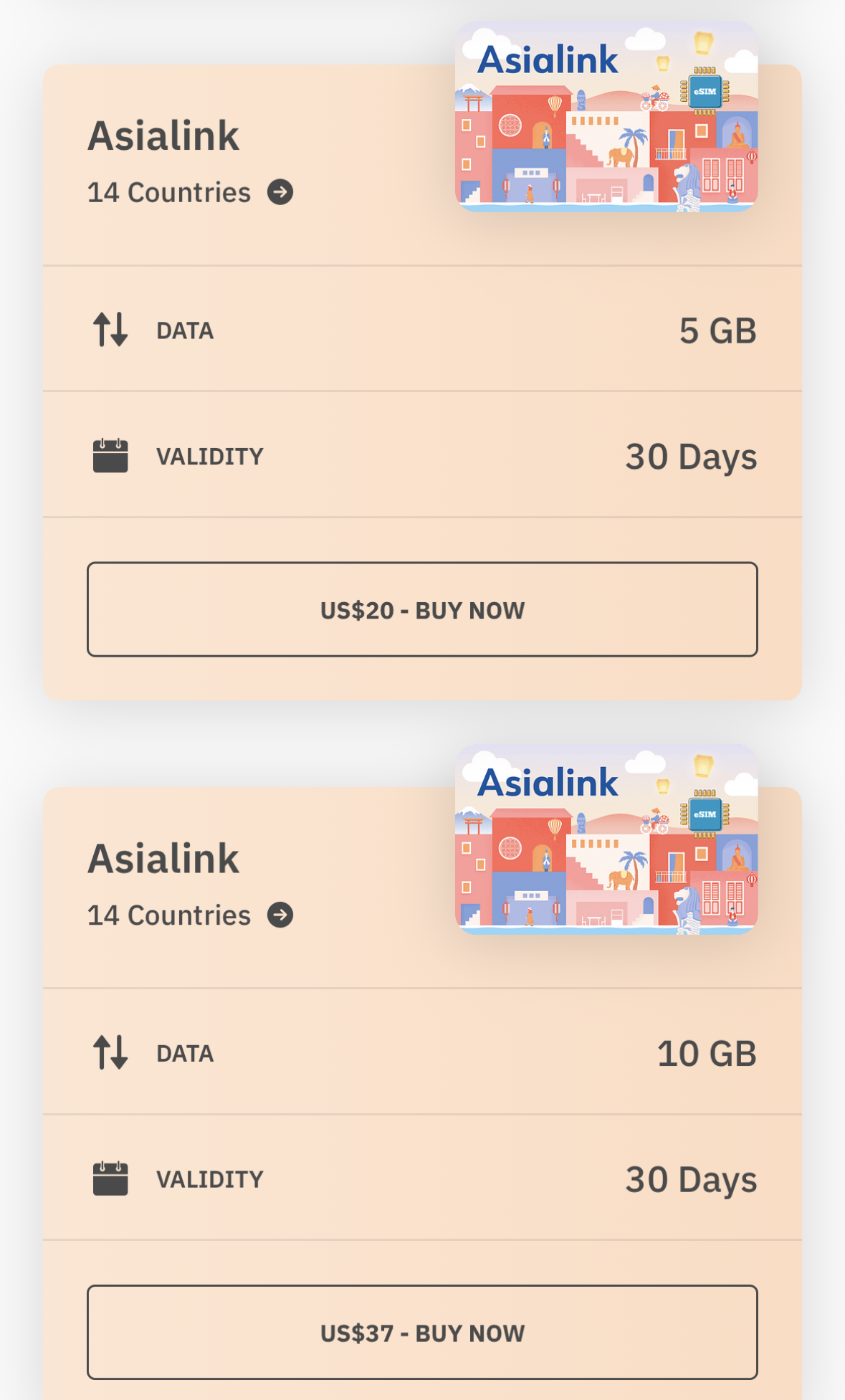The height and width of the screenshot is (1400, 845).
Task: Click the DATA label in the 5 GB plan
Action: [185, 330]
